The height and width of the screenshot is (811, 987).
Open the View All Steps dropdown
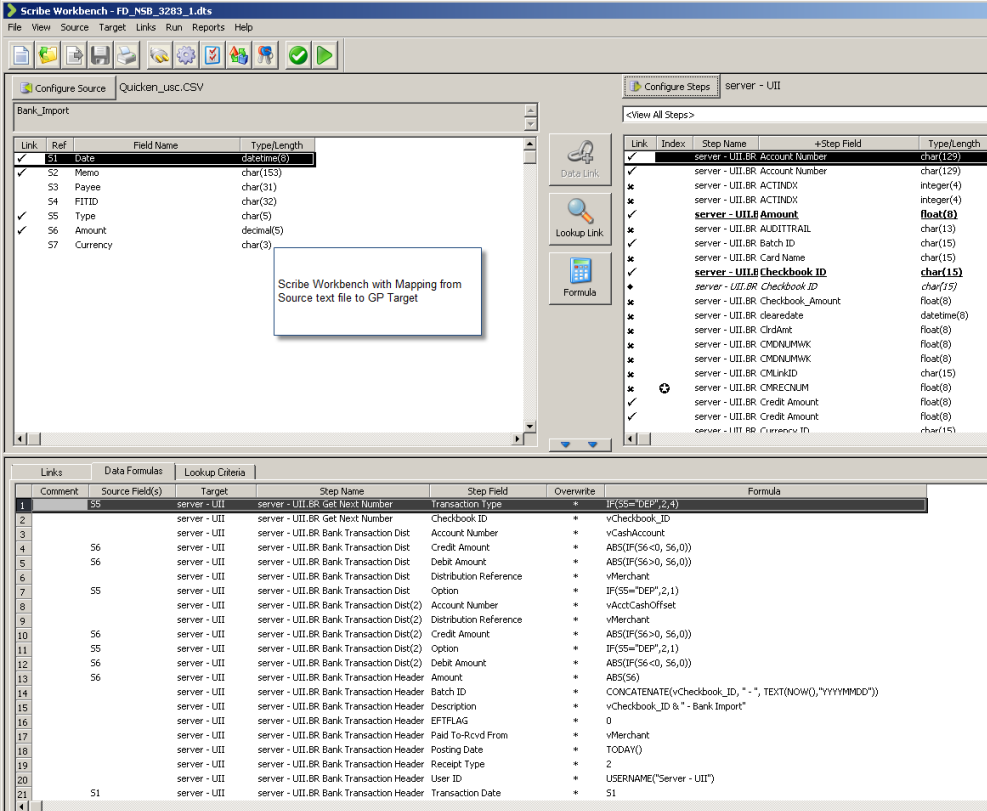click(x=804, y=115)
